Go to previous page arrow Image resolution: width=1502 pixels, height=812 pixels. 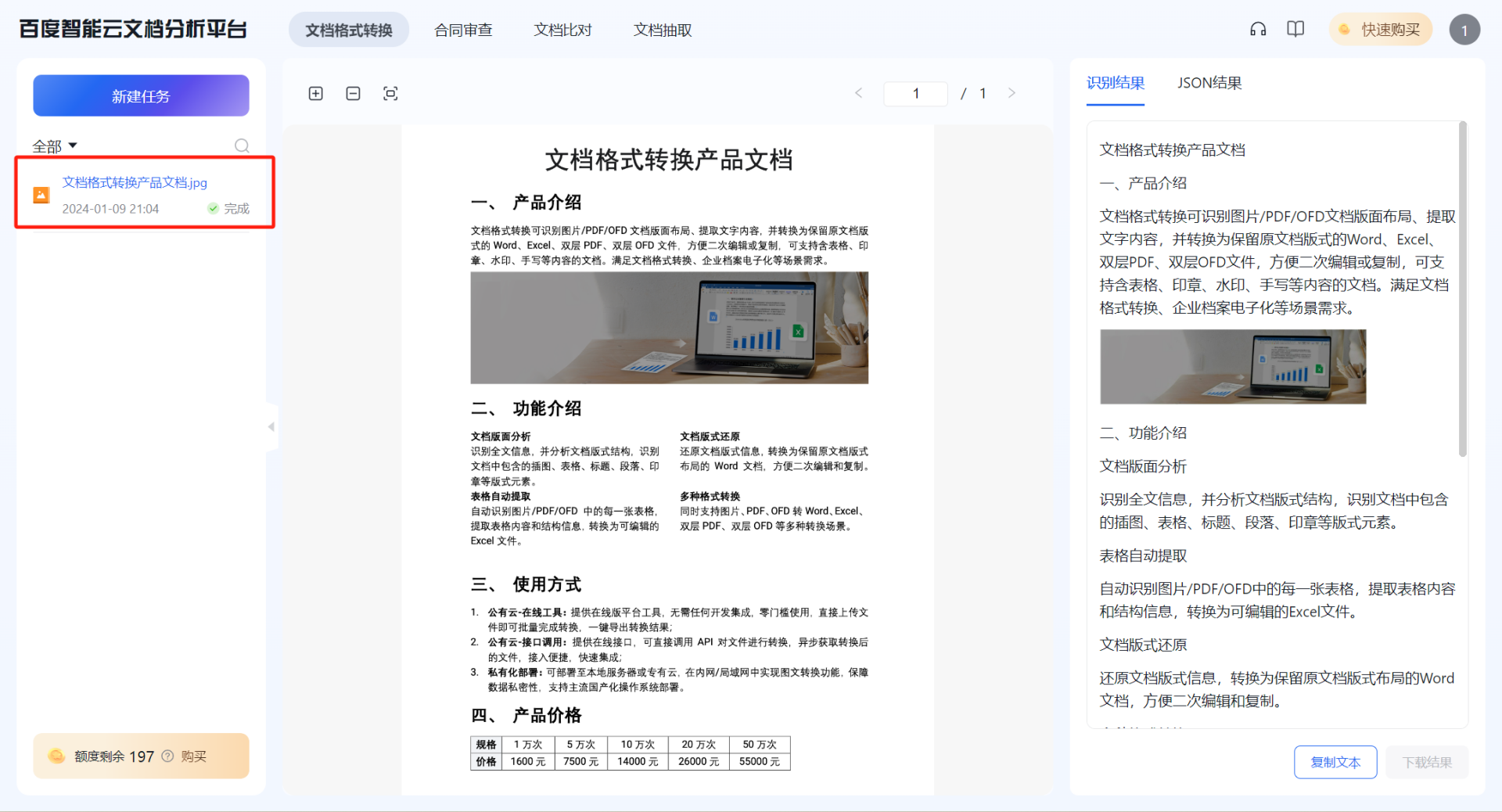859,93
